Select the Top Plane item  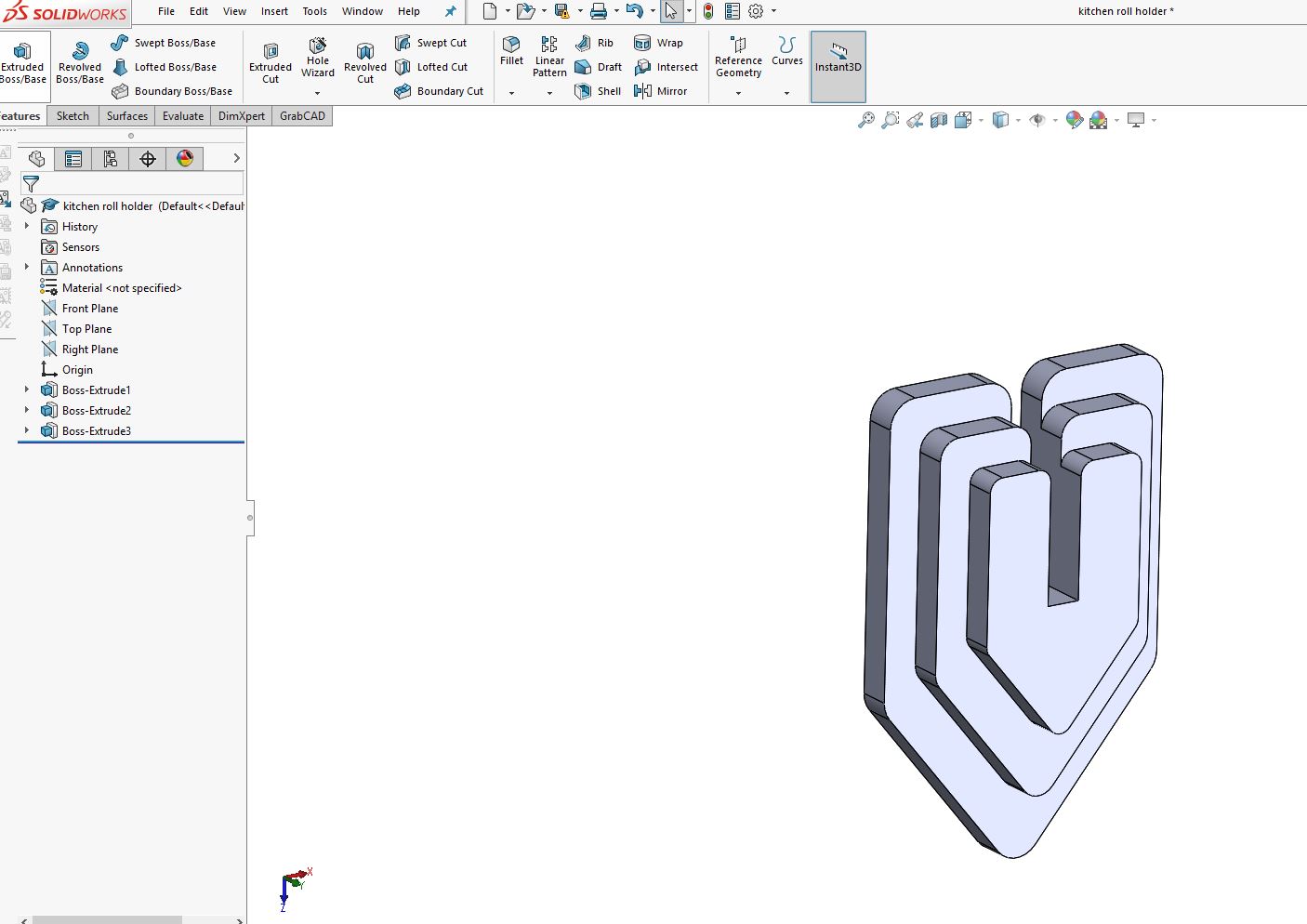point(77,328)
